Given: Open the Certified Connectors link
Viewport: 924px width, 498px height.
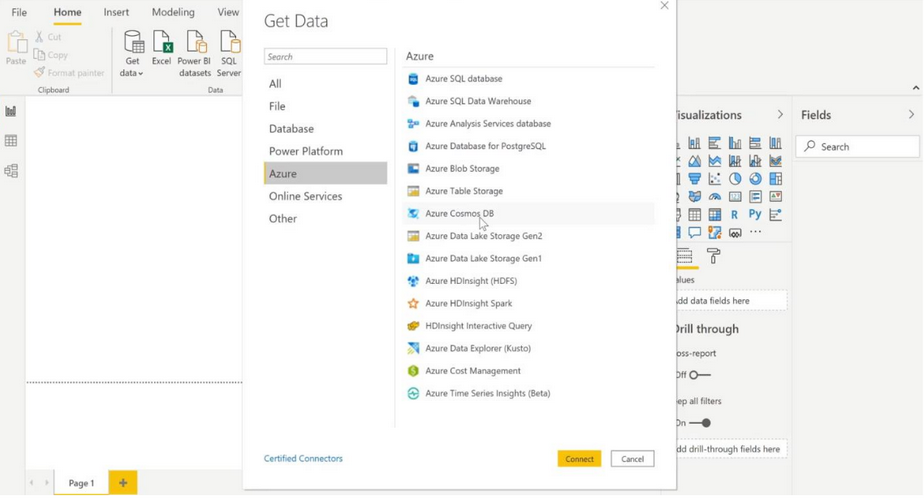Looking at the screenshot, I should [303, 458].
